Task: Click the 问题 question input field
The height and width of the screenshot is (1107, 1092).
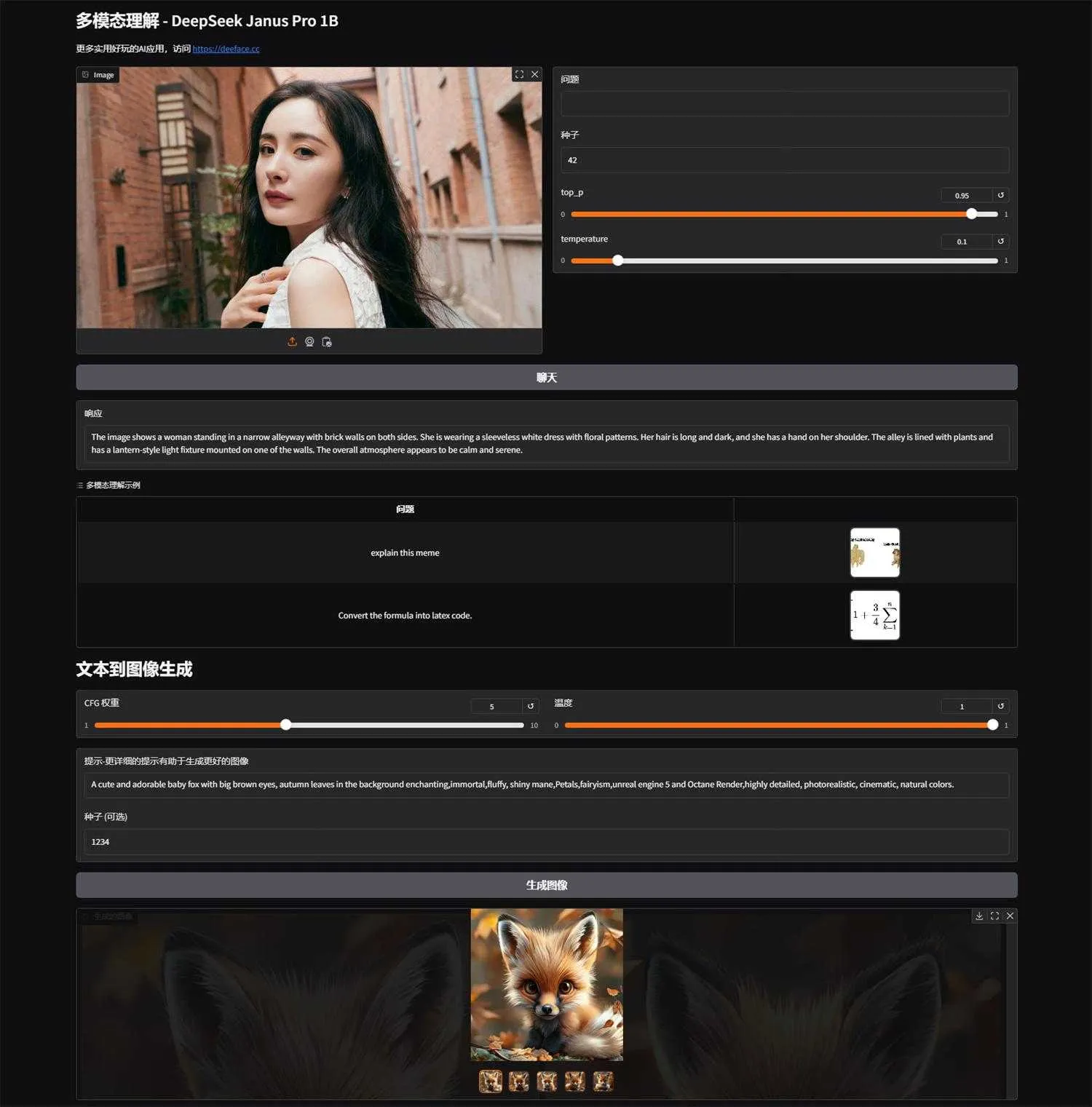Action: [785, 103]
